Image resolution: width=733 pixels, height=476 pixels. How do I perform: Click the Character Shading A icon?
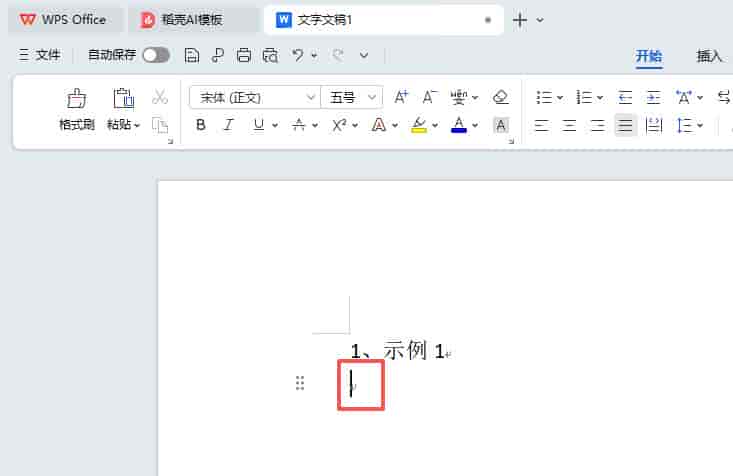tap(501, 125)
